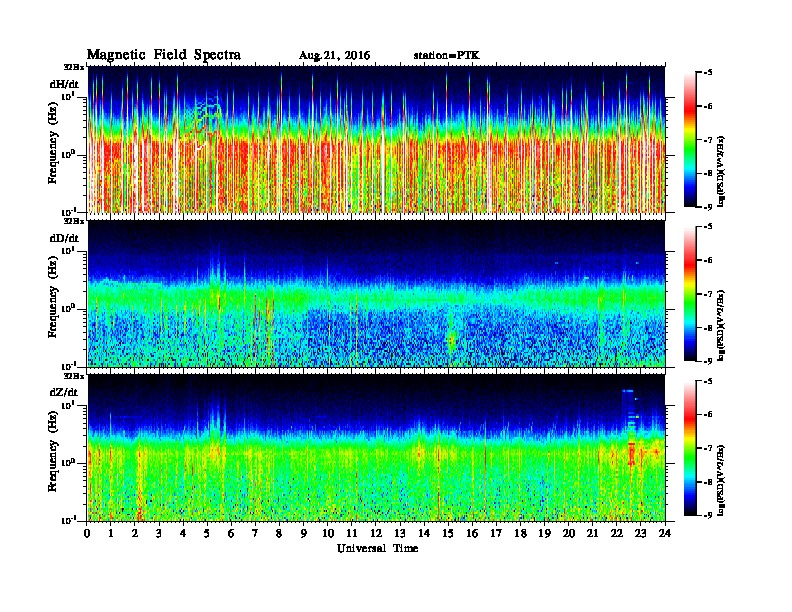Click the "-7" value on dH/dt color bar
The height and width of the screenshot is (612, 792).
pyautogui.click(x=708, y=140)
